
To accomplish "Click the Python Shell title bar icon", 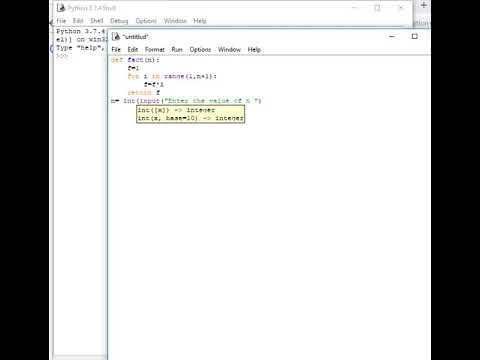I will click(61, 8).
